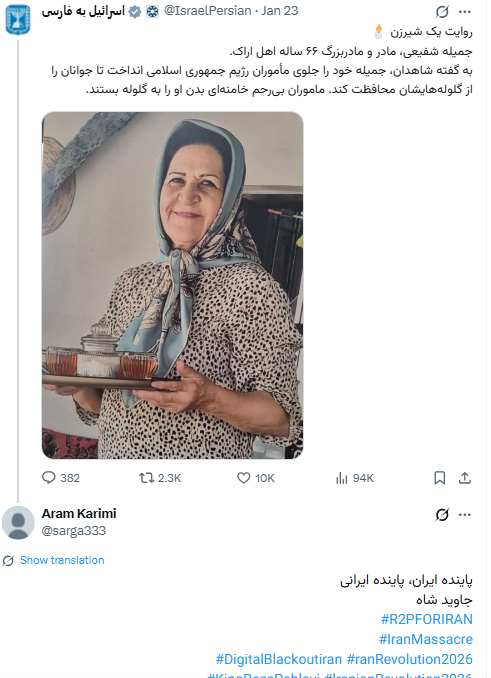Open the #IranMassacre hashtag
The height and width of the screenshot is (678, 491).
[x=426, y=639]
